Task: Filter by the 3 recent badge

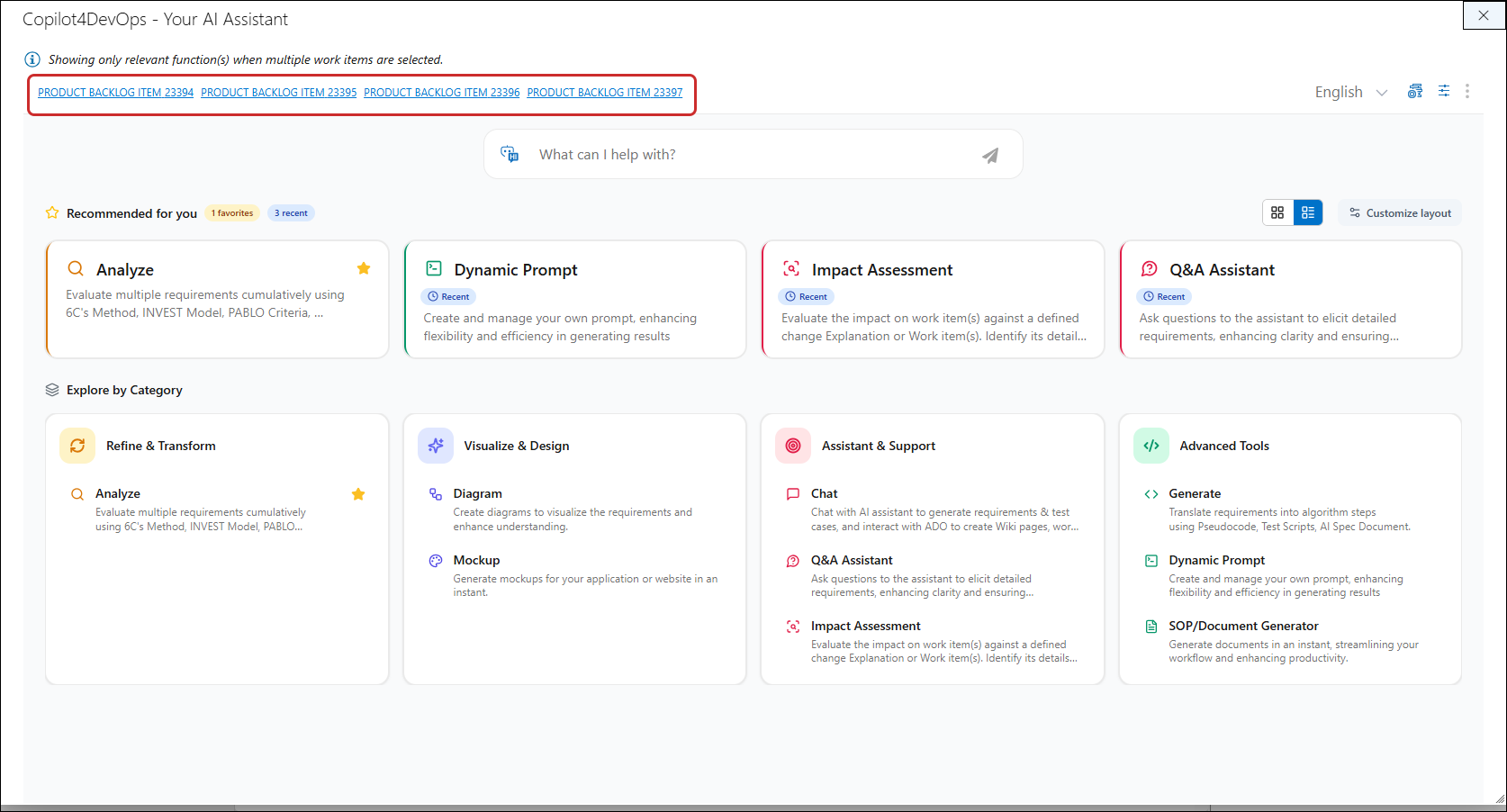Action: coord(291,213)
